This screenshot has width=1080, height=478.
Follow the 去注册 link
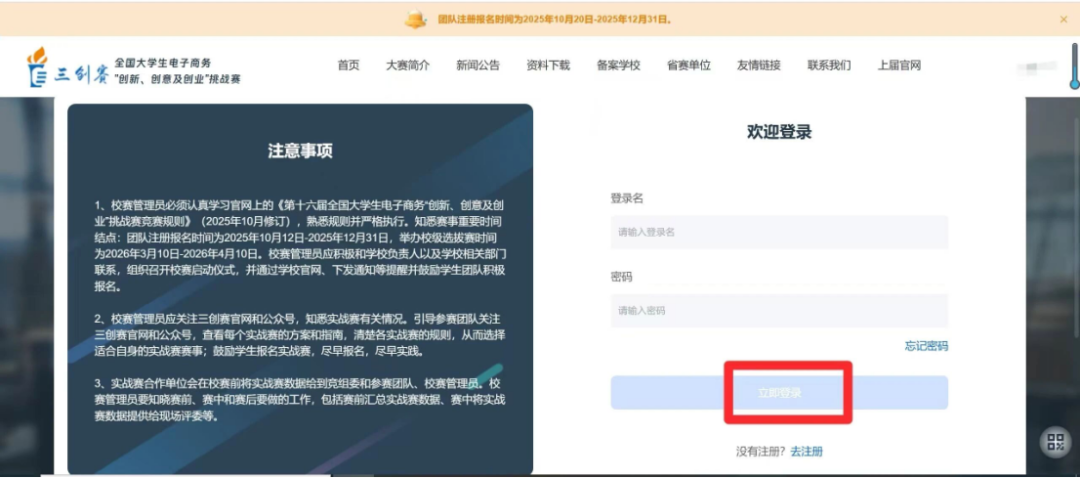coord(806,452)
